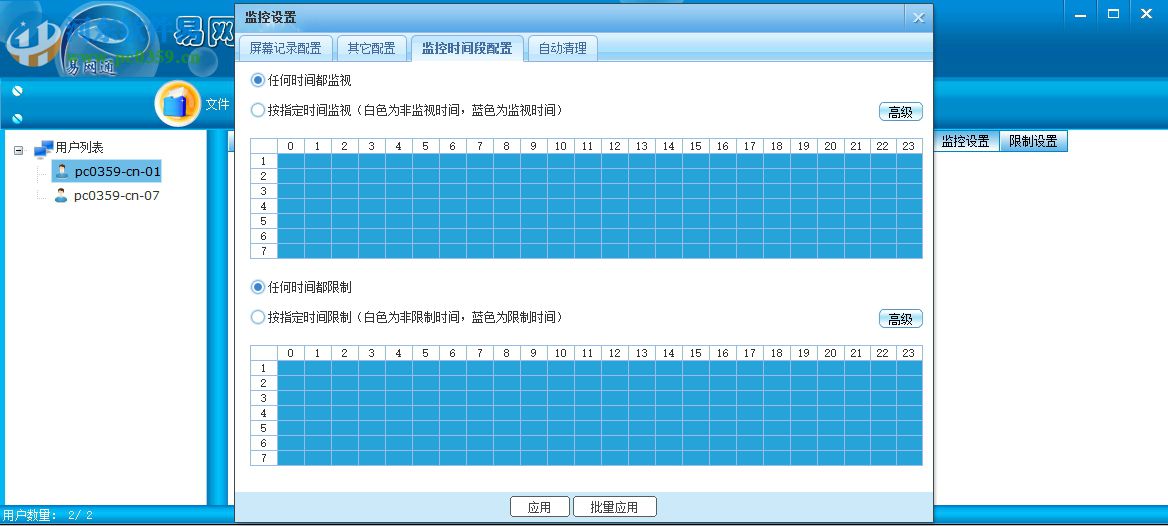Click hour 23 header in monitoring grid
This screenshot has width=1168, height=526.
(x=909, y=146)
